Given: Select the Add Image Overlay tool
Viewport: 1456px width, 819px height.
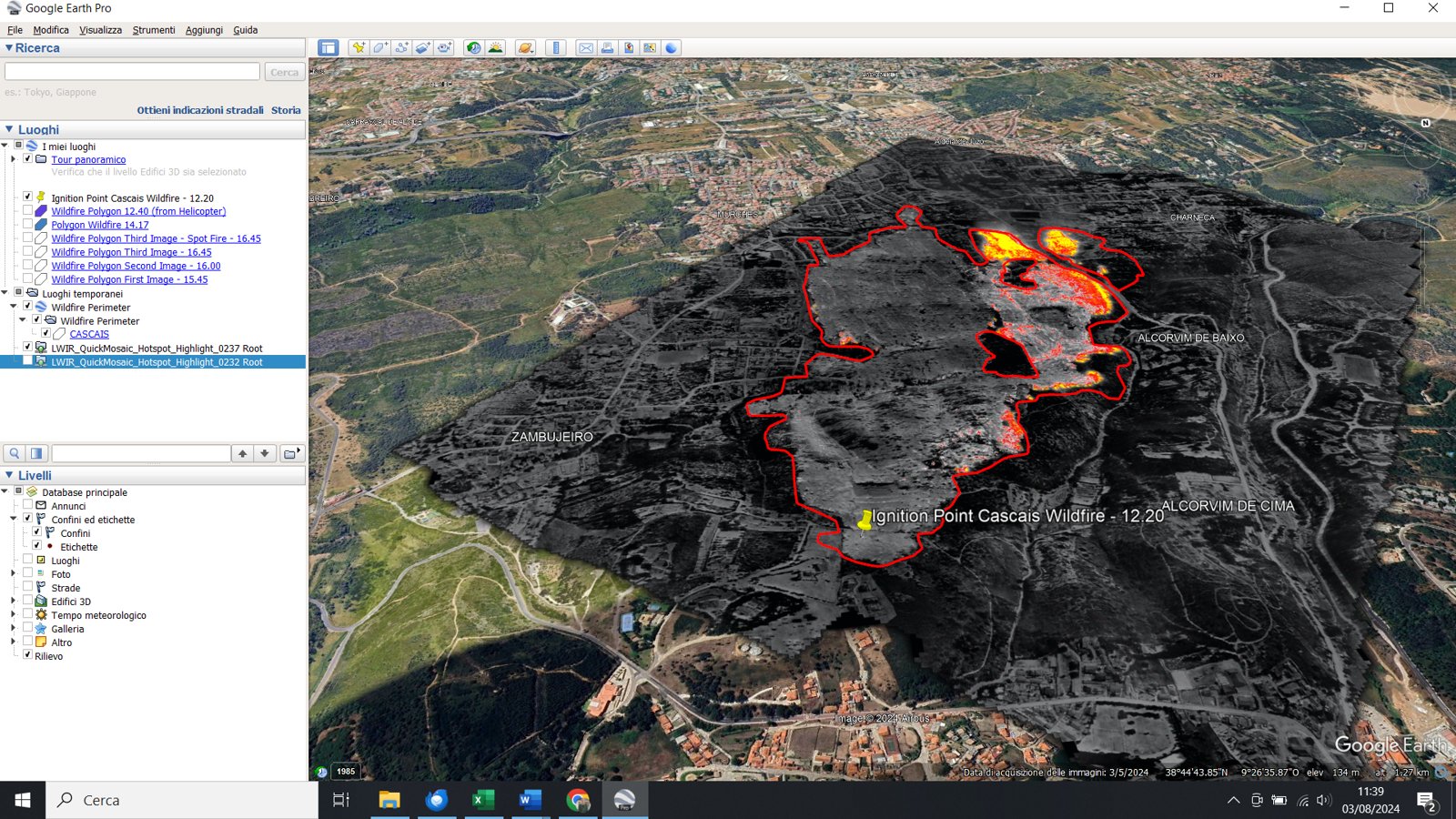Looking at the screenshot, I should point(422,48).
